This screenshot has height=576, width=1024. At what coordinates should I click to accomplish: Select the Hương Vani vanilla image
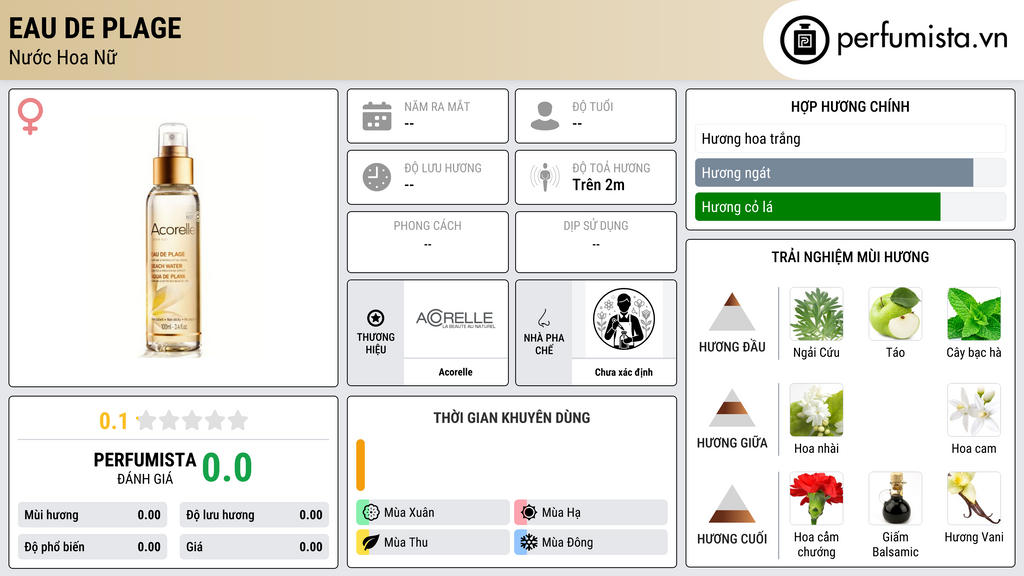pyautogui.click(x=974, y=499)
